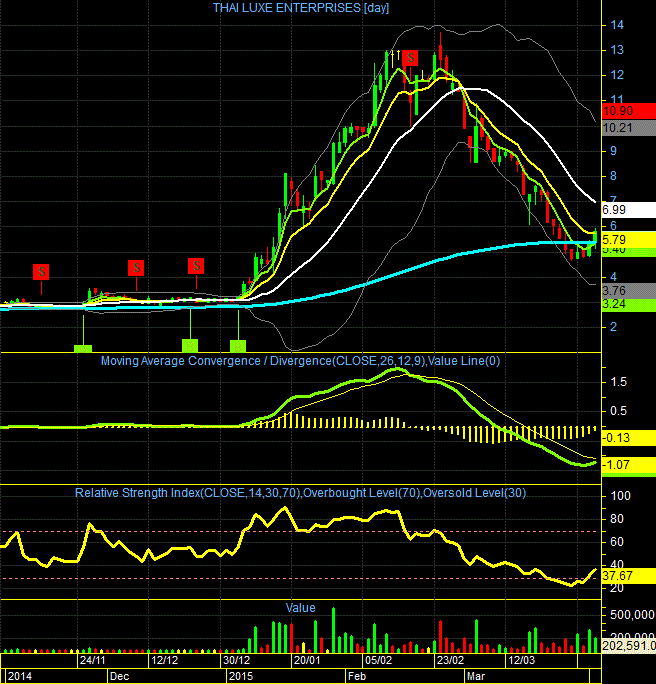Click the green buy marker nearest 30/12 date
Viewport: 656px width, 684px height.
tap(238, 346)
